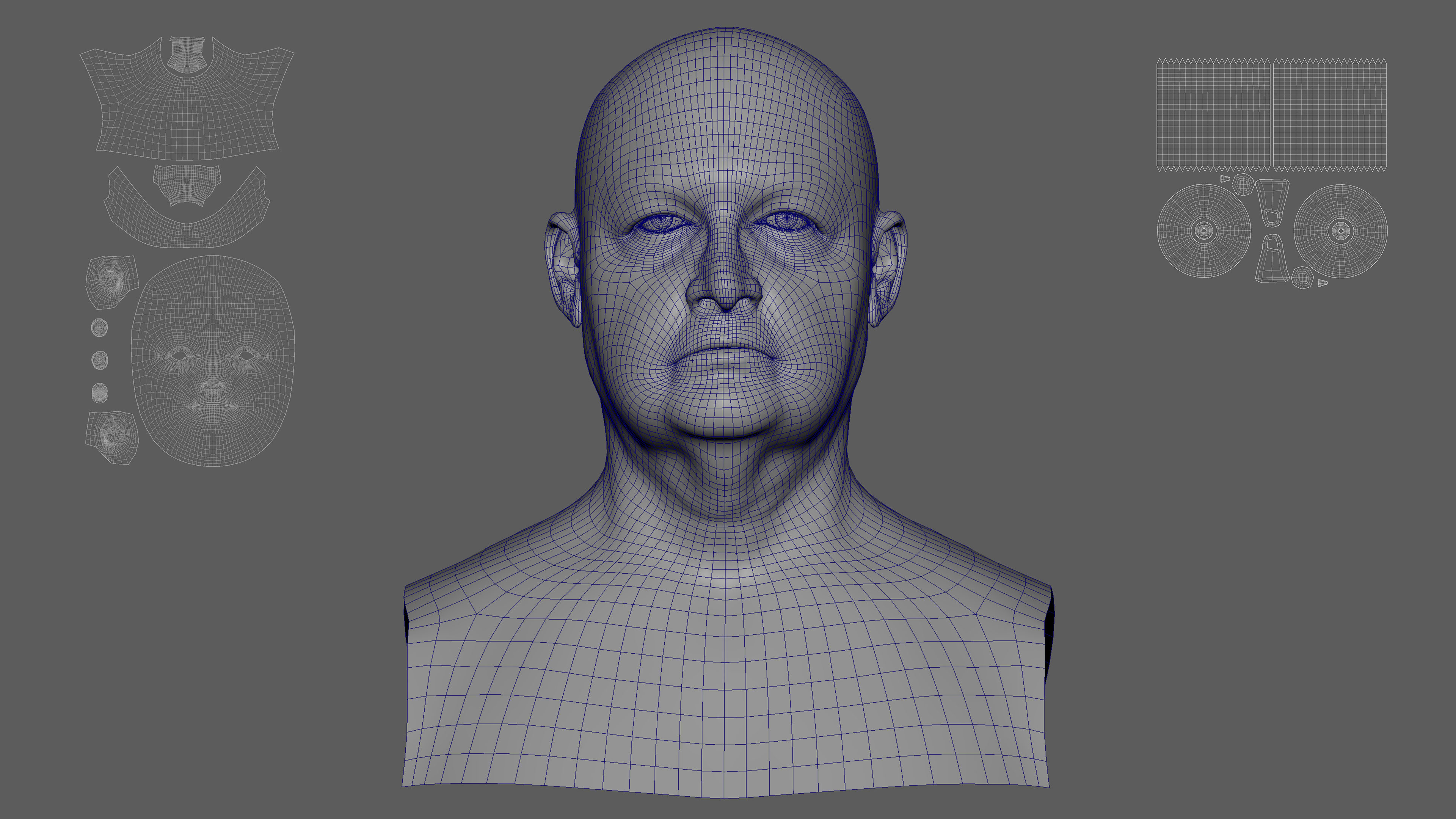This screenshot has width=1456, height=819.
Task: Select the lower ear UV island
Action: [112, 437]
